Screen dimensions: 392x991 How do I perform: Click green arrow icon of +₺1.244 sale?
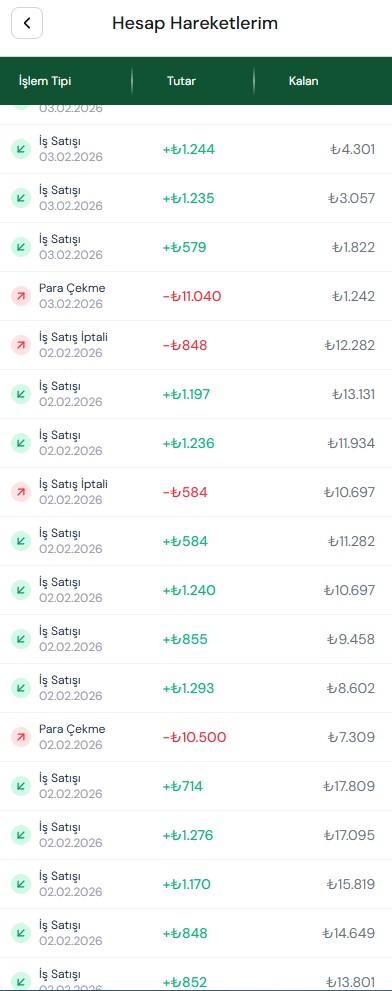click(x=21, y=149)
